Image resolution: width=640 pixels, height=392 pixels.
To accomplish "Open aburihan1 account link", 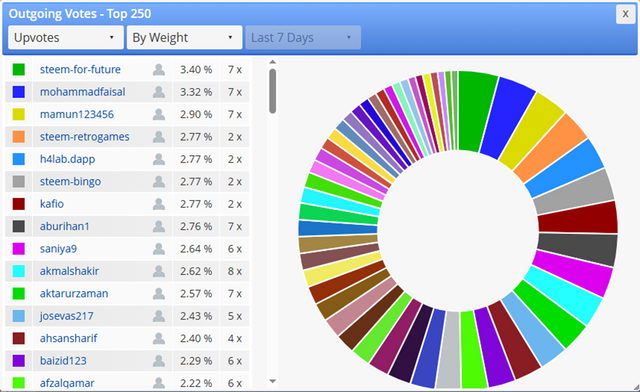I will coord(64,226).
